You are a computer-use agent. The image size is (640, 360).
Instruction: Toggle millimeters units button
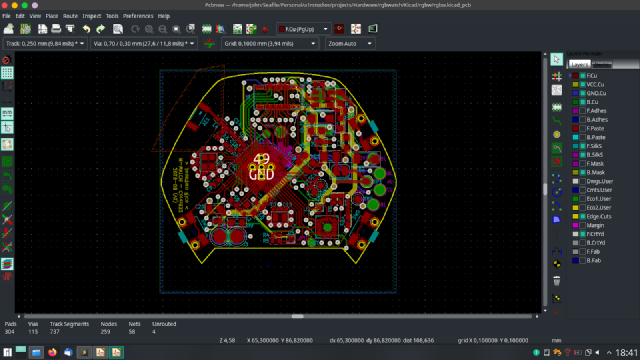click(x=7, y=114)
